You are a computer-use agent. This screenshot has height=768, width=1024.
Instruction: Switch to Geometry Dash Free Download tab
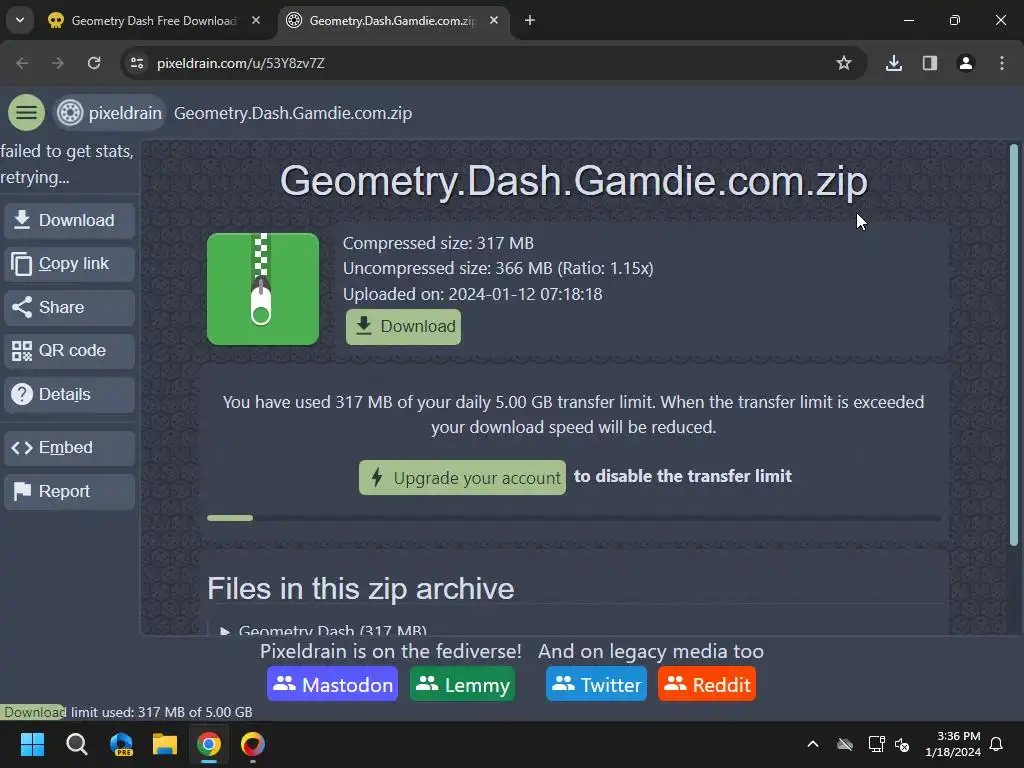pyautogui.click(x=153, y=21)
